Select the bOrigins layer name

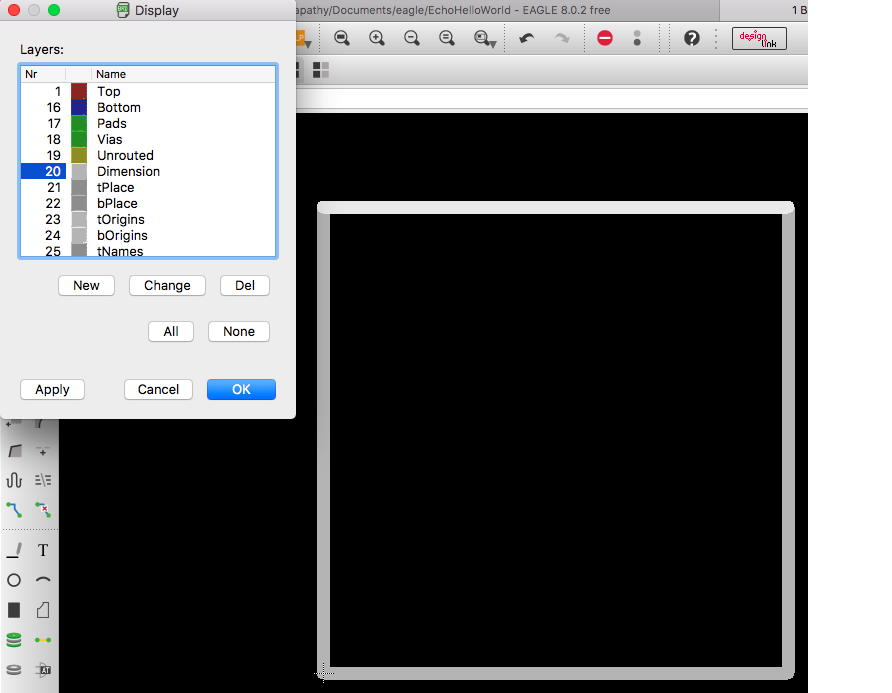click(122, 235)
